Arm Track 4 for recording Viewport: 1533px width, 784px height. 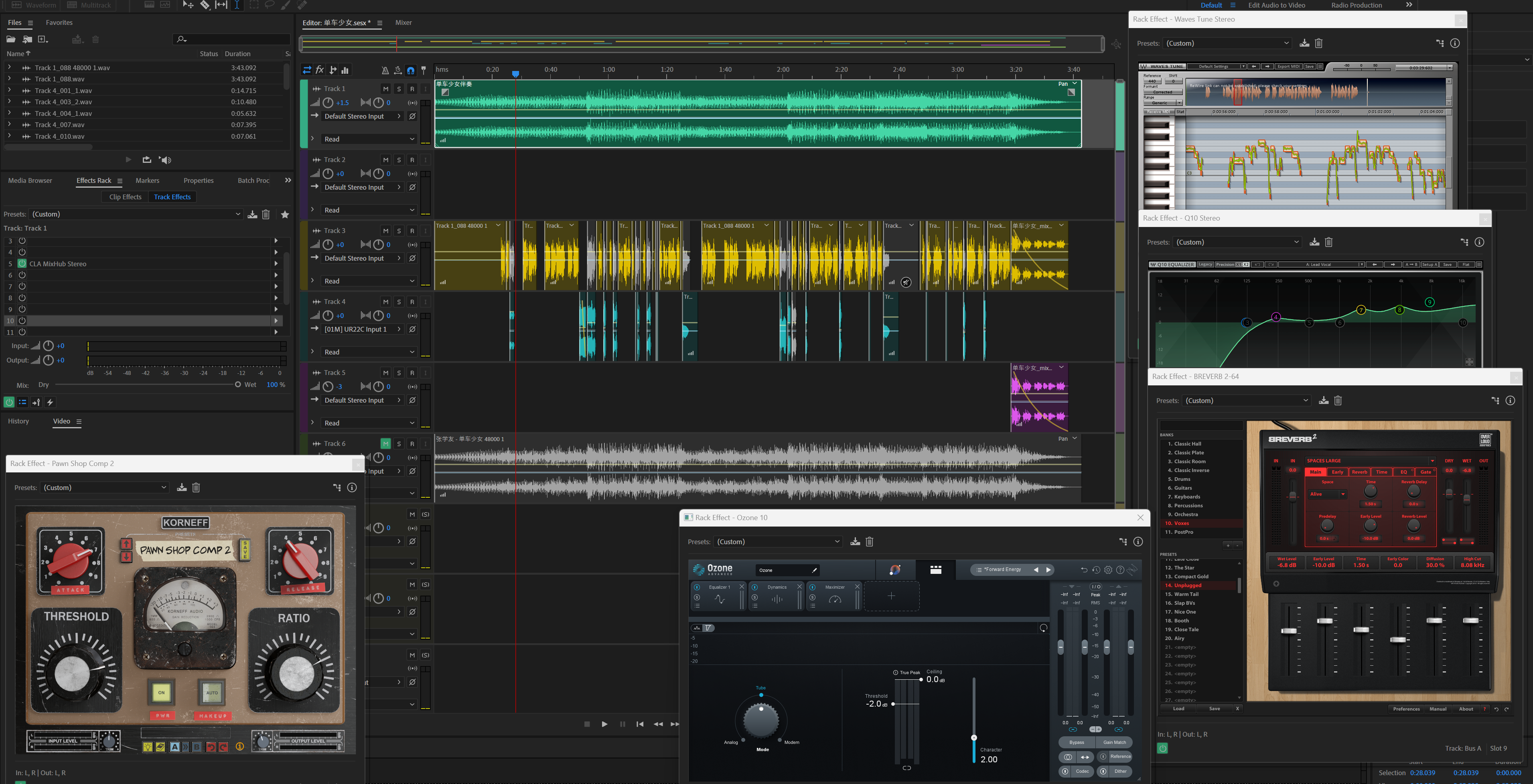[412, 302]
